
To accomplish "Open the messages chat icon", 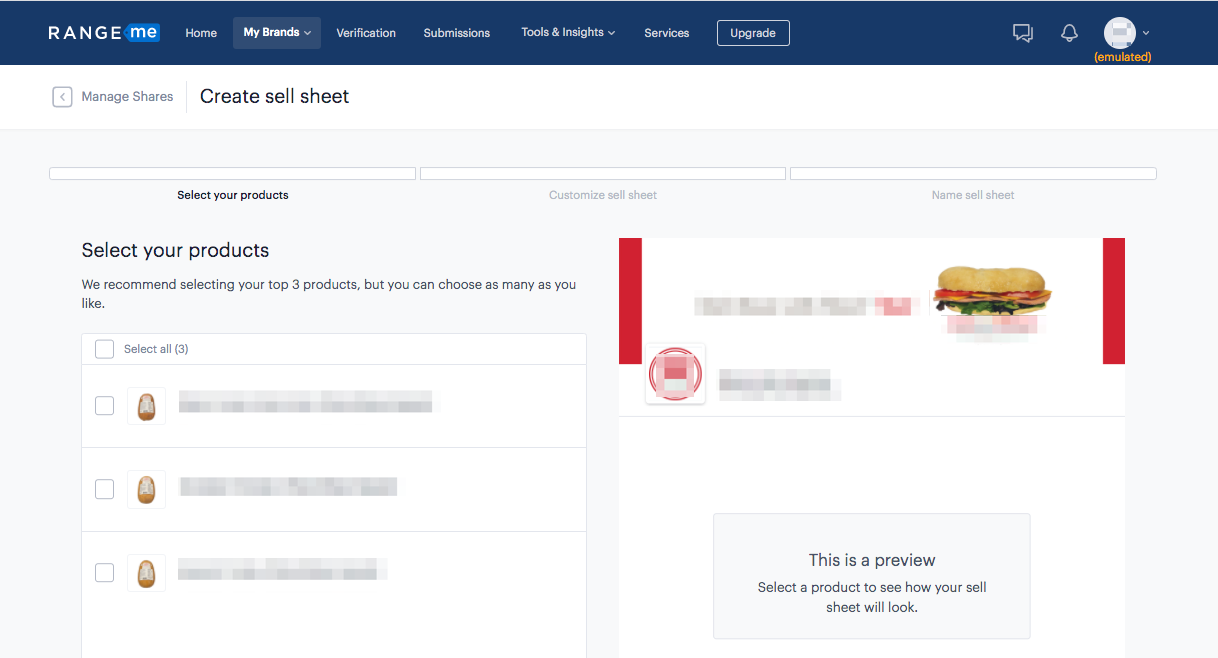I will click(1022, 33).
